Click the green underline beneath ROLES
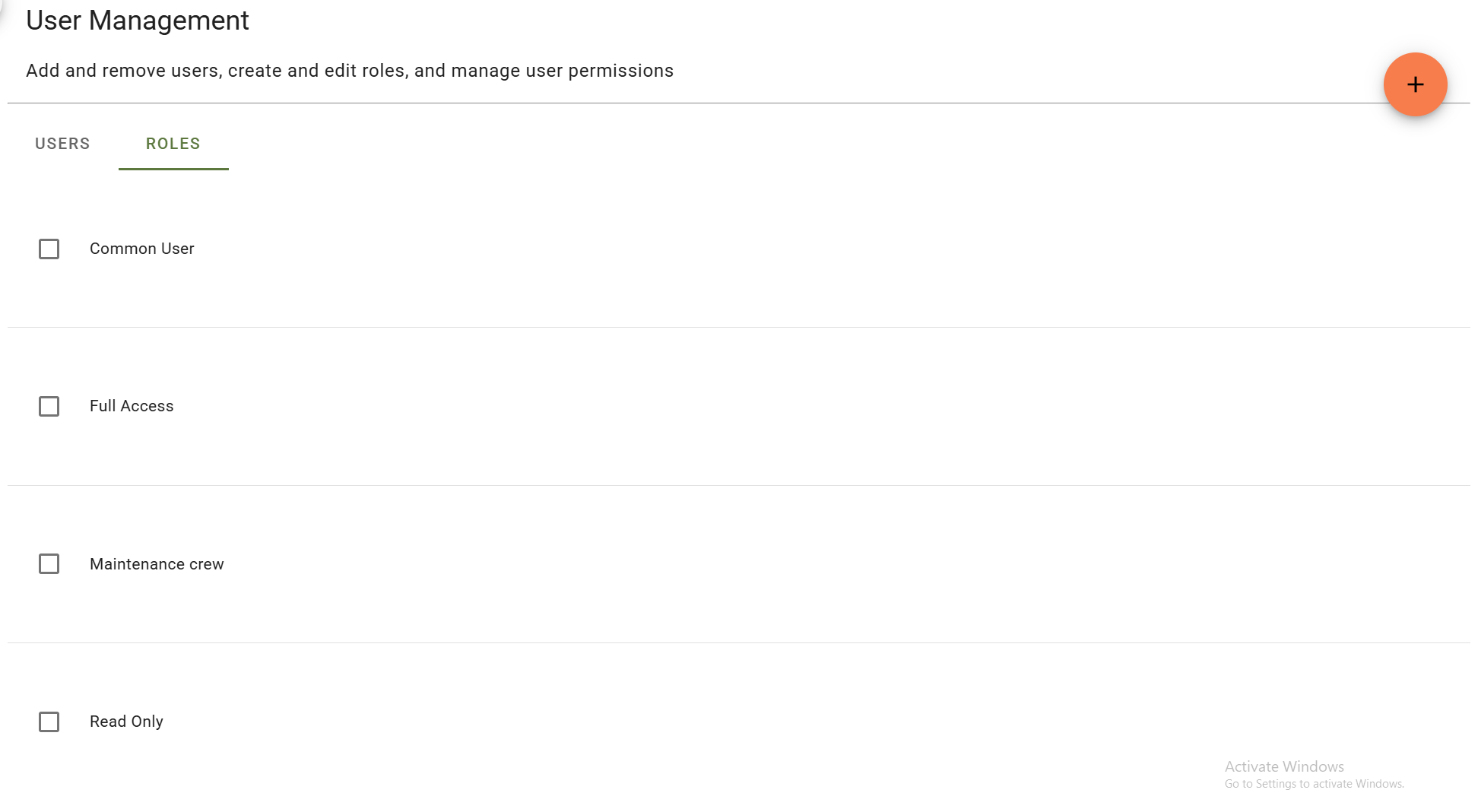1478x812 pixels. [x=173, y=169]
